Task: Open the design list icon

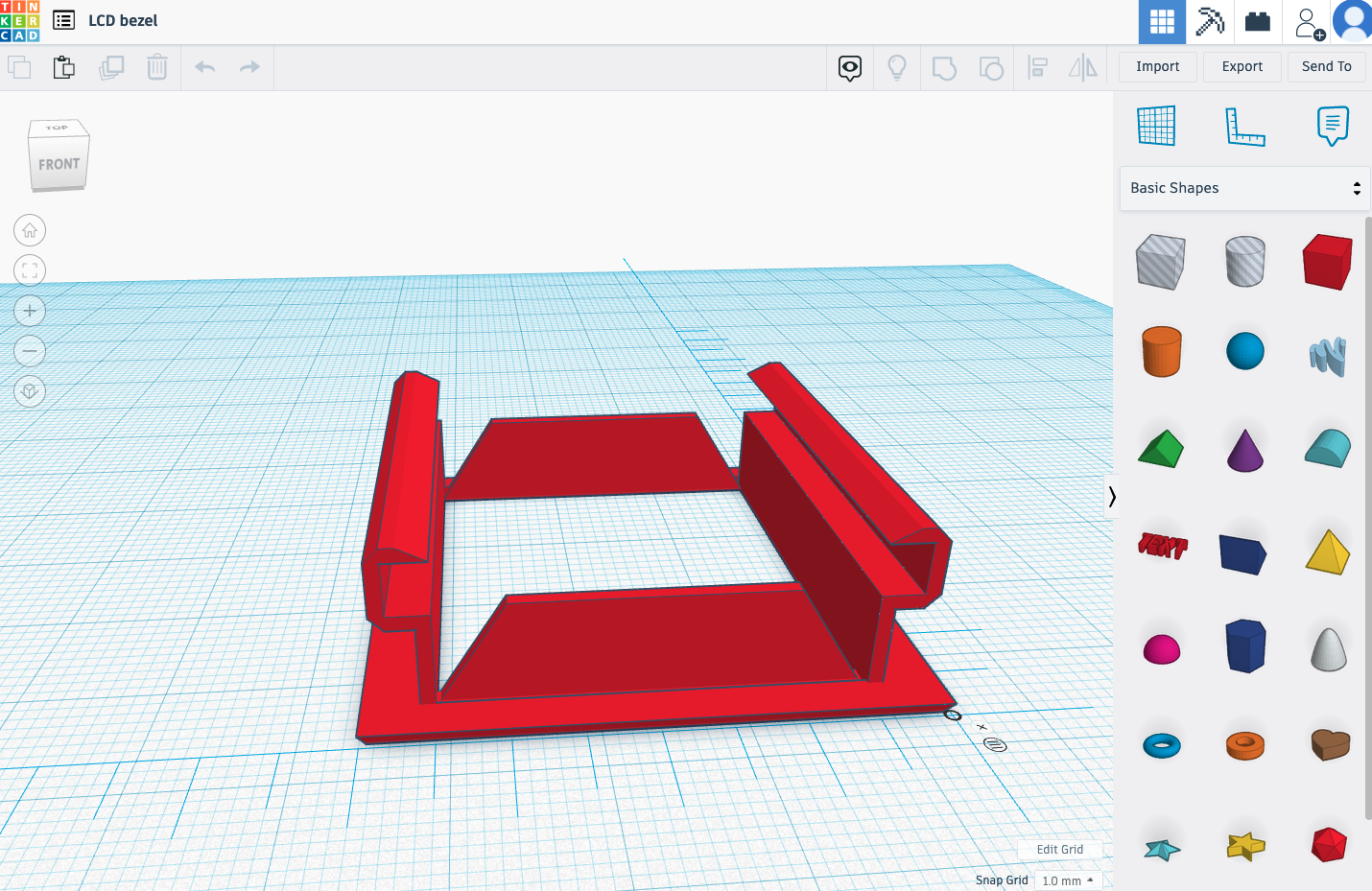Action: (x=64, y=20)
